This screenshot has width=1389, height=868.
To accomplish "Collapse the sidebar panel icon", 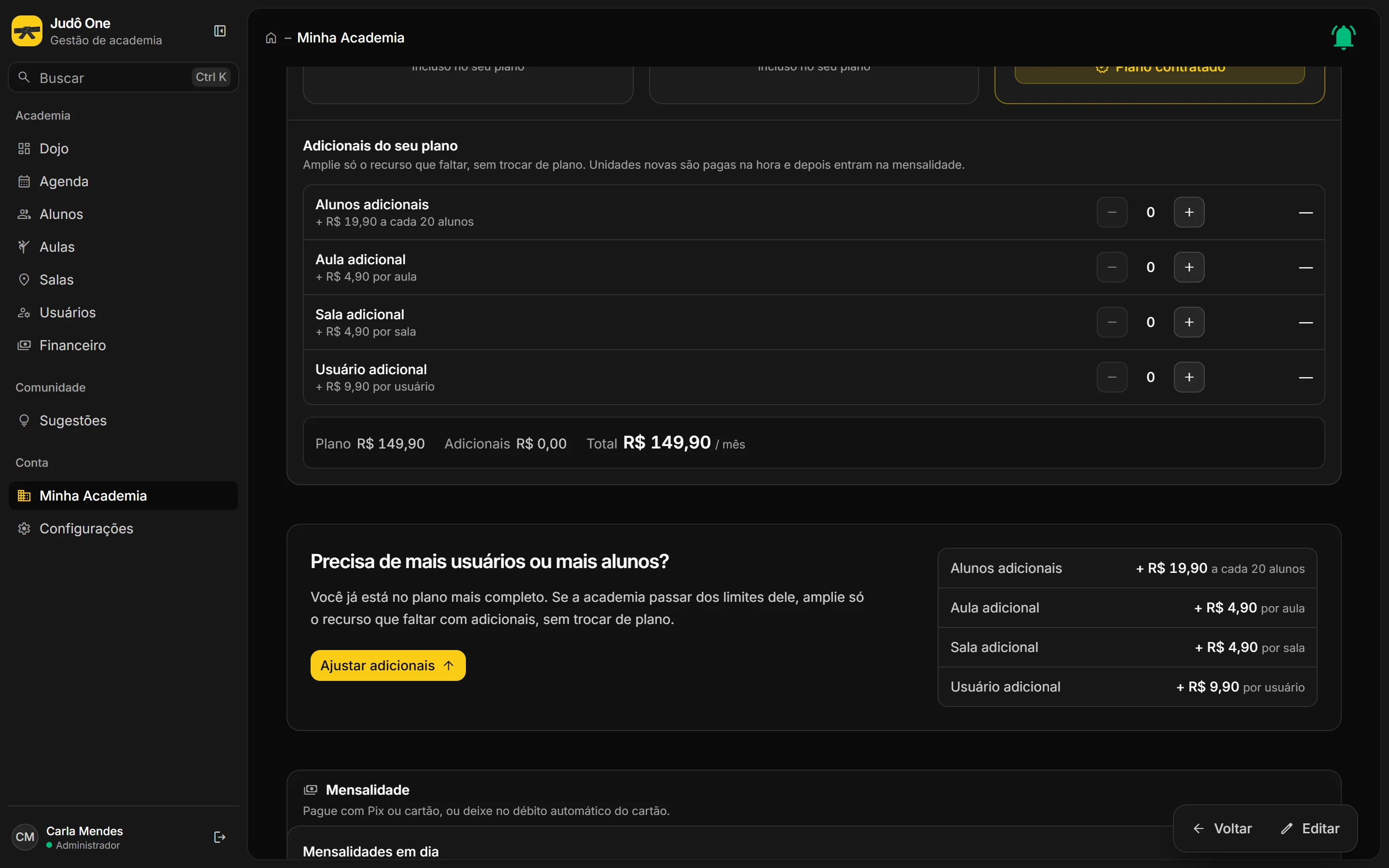I will (220, 31).
